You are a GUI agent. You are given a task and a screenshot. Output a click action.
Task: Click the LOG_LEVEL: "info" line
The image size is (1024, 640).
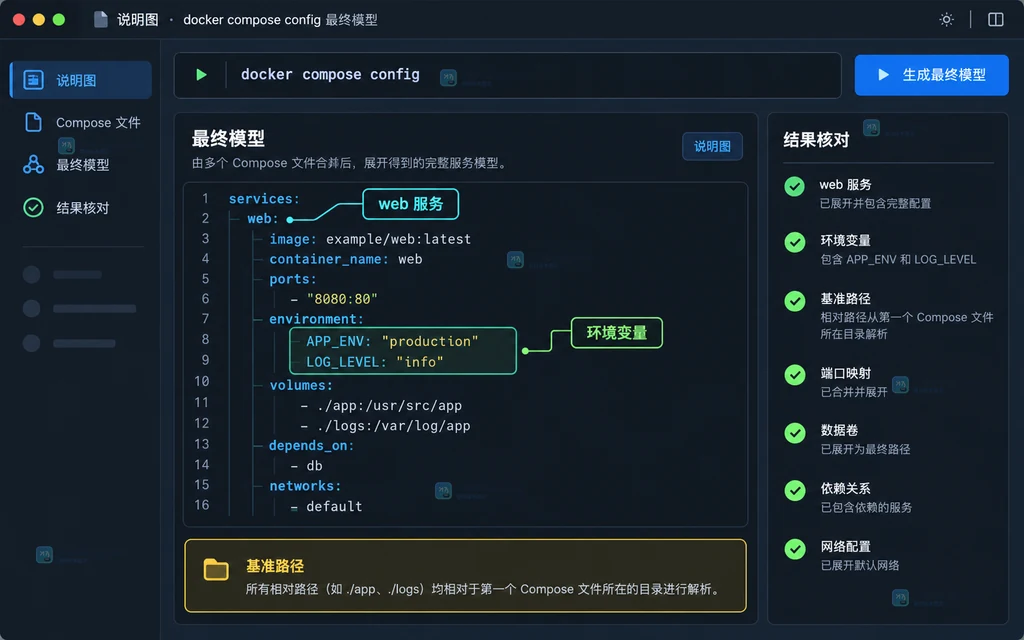pyautogui.click(x=375, y=362)
